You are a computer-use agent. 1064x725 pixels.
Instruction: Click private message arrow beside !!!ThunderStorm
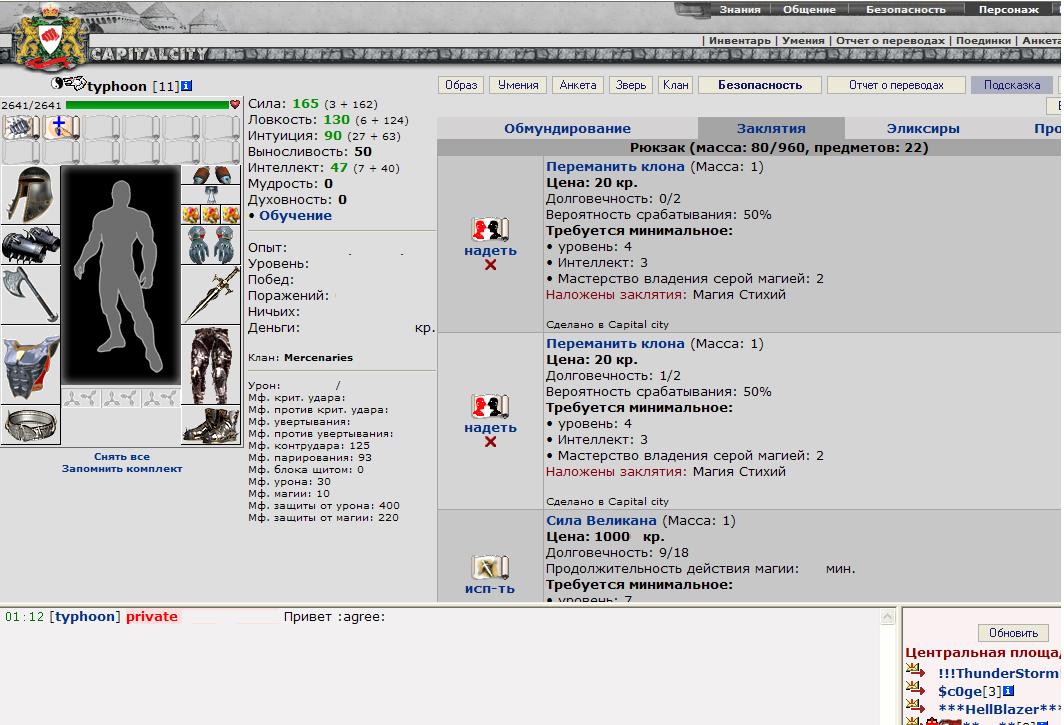(915, 671)
